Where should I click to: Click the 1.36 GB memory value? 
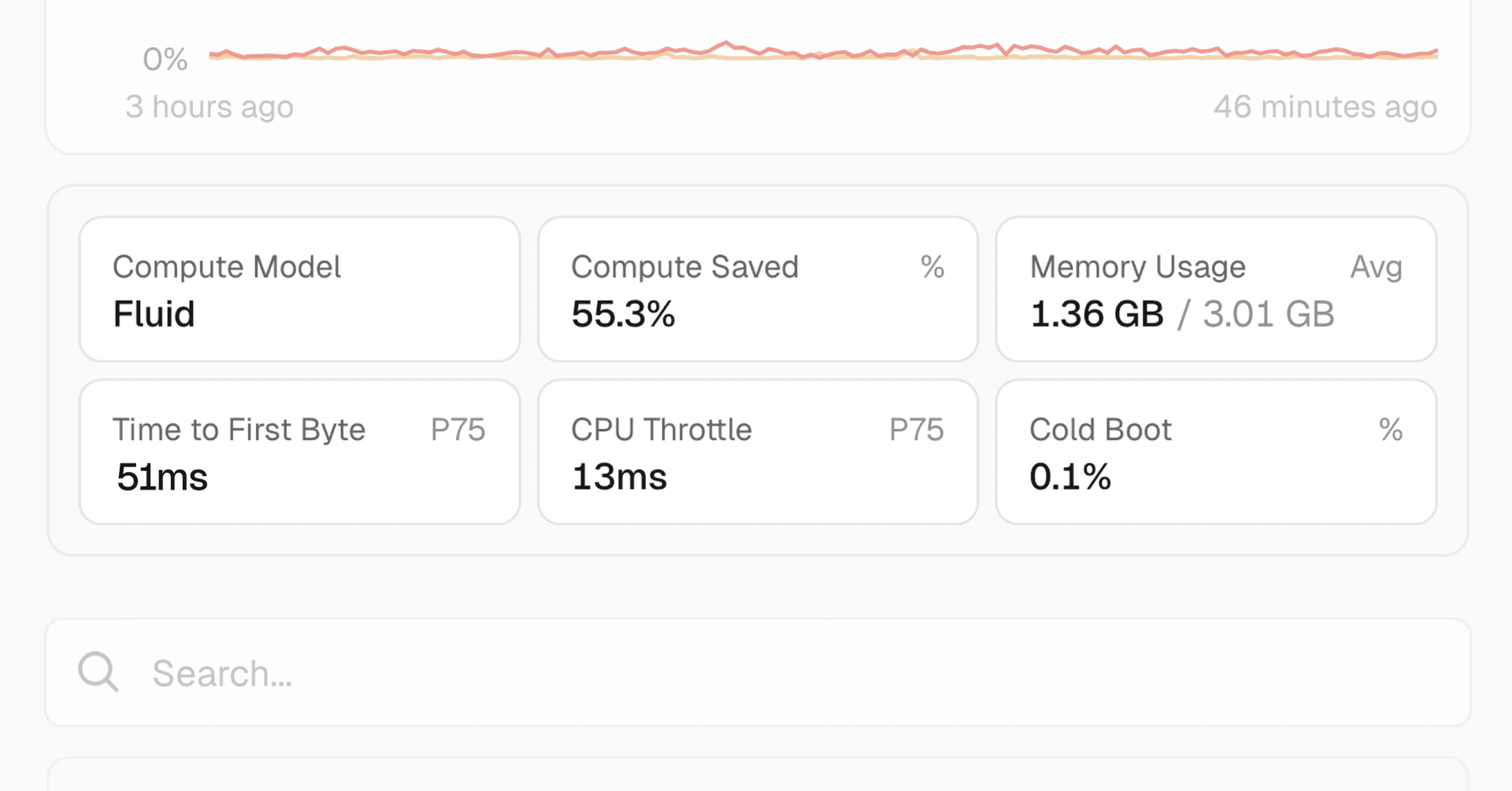click(1096, 314)
